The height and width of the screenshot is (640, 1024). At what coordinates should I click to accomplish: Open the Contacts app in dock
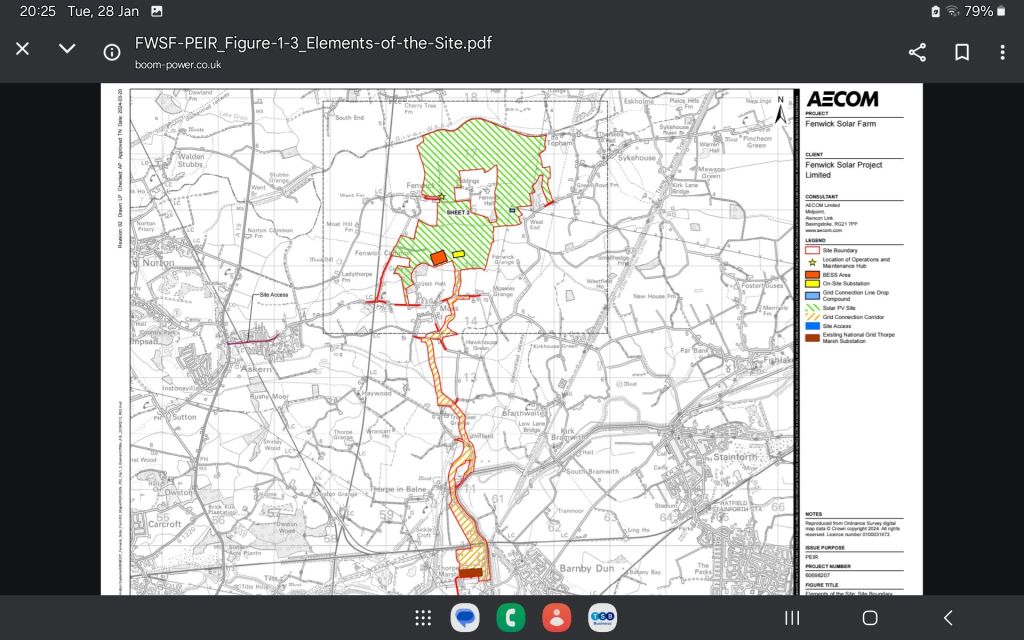click(x=556, y=618)
